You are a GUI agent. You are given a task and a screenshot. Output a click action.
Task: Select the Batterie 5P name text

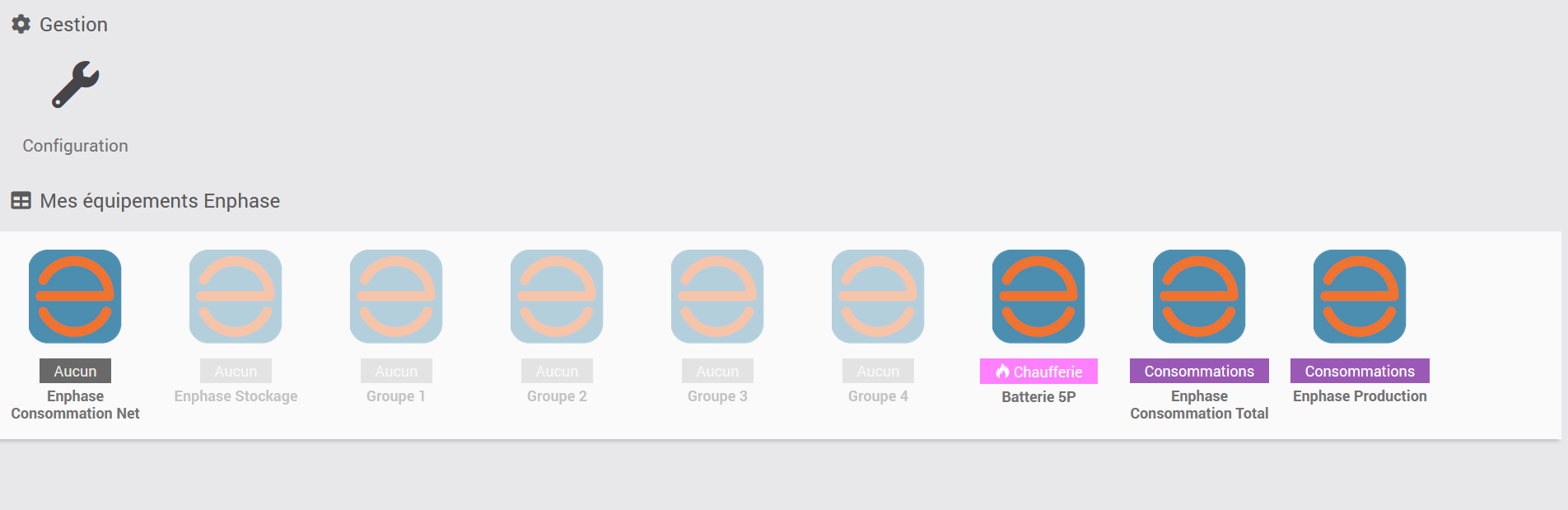pos(1038,397)
